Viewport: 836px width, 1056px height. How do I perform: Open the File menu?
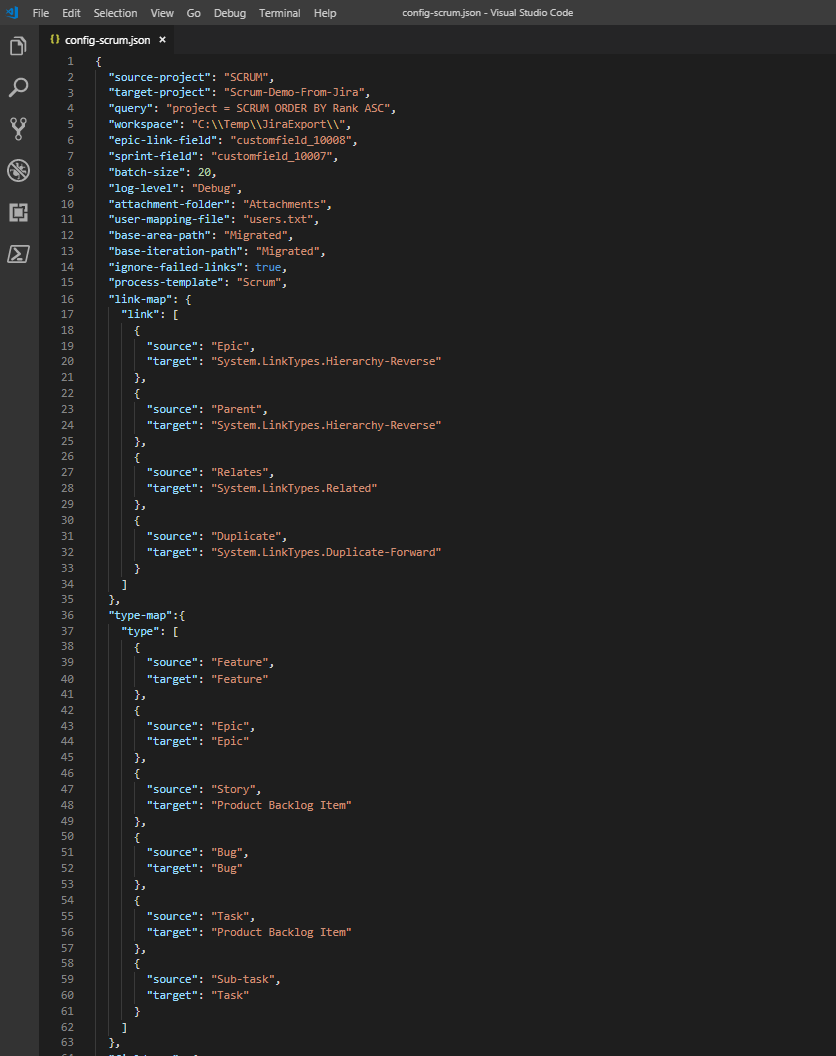pos(40,13)
